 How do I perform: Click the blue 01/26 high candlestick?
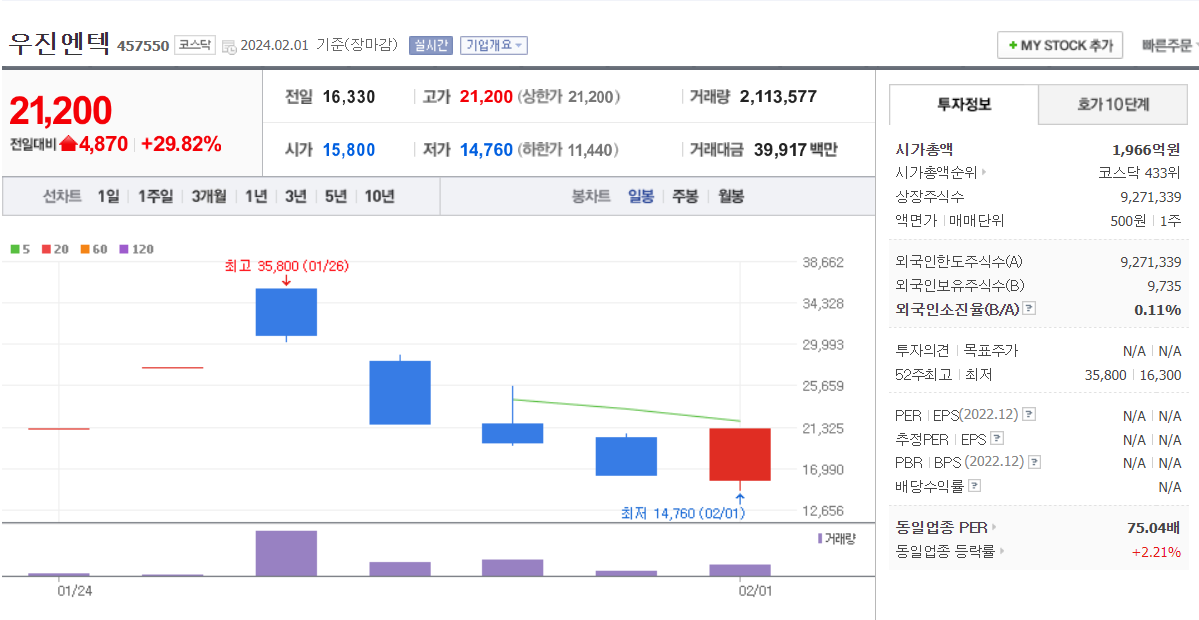click(286, 312)
